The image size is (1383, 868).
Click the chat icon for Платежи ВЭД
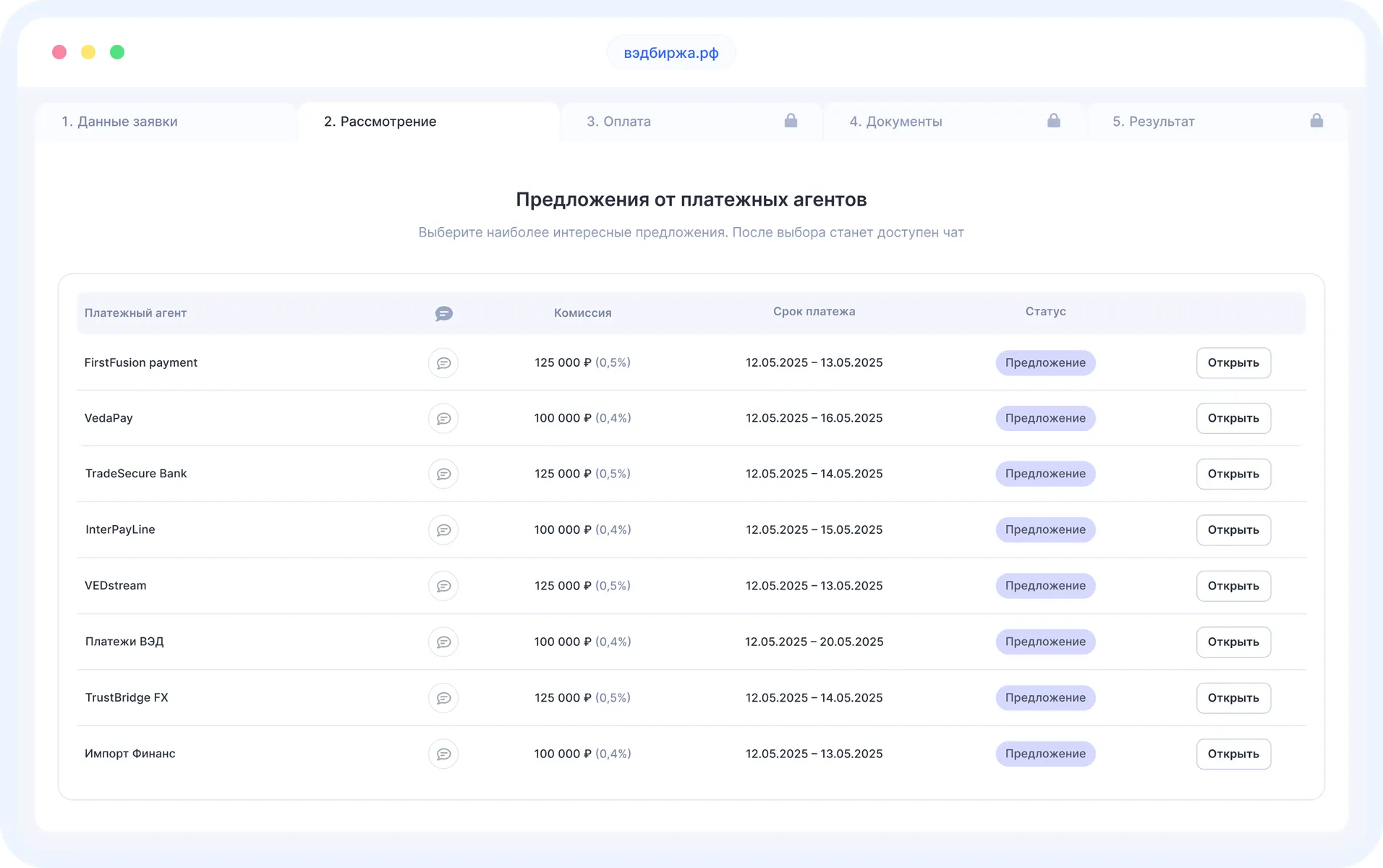click(443, 642)
